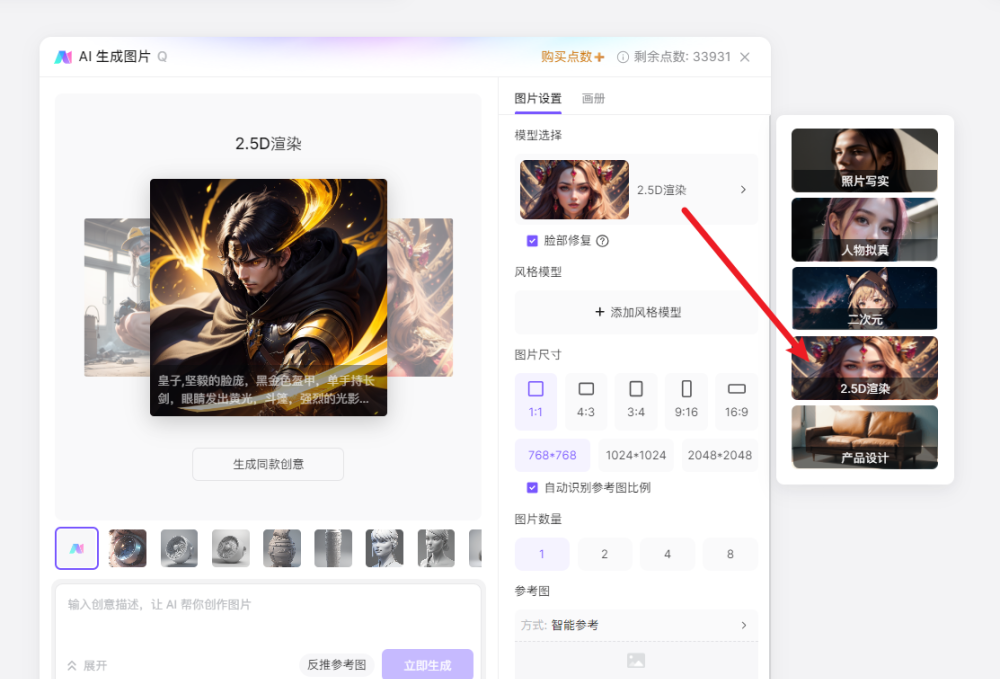Image resolution: width=1000 pixels, height=679 pixels.
Task: Set image count to 8
Action: [730, 554]
